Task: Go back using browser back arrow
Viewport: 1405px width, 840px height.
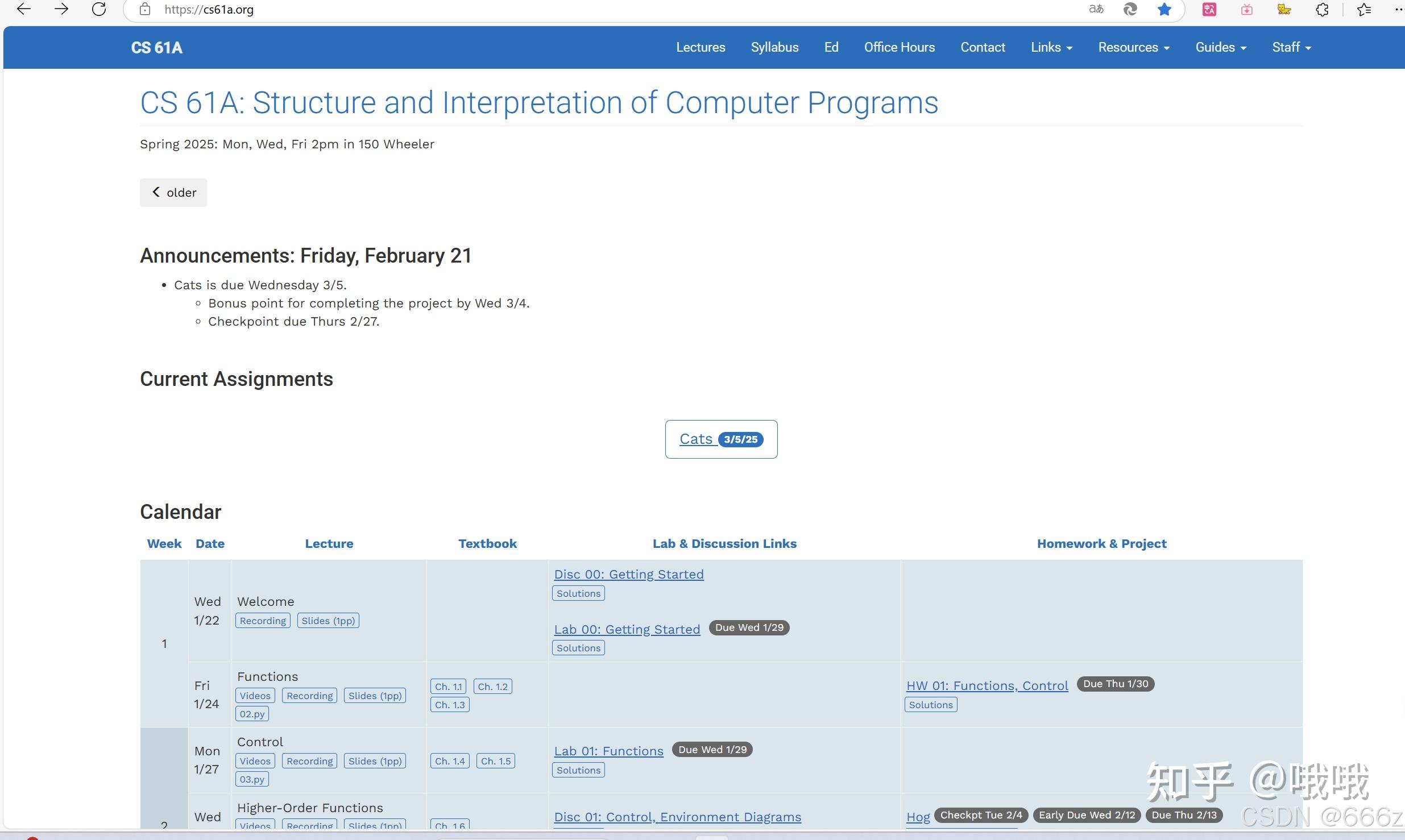Action: (23, 9)
